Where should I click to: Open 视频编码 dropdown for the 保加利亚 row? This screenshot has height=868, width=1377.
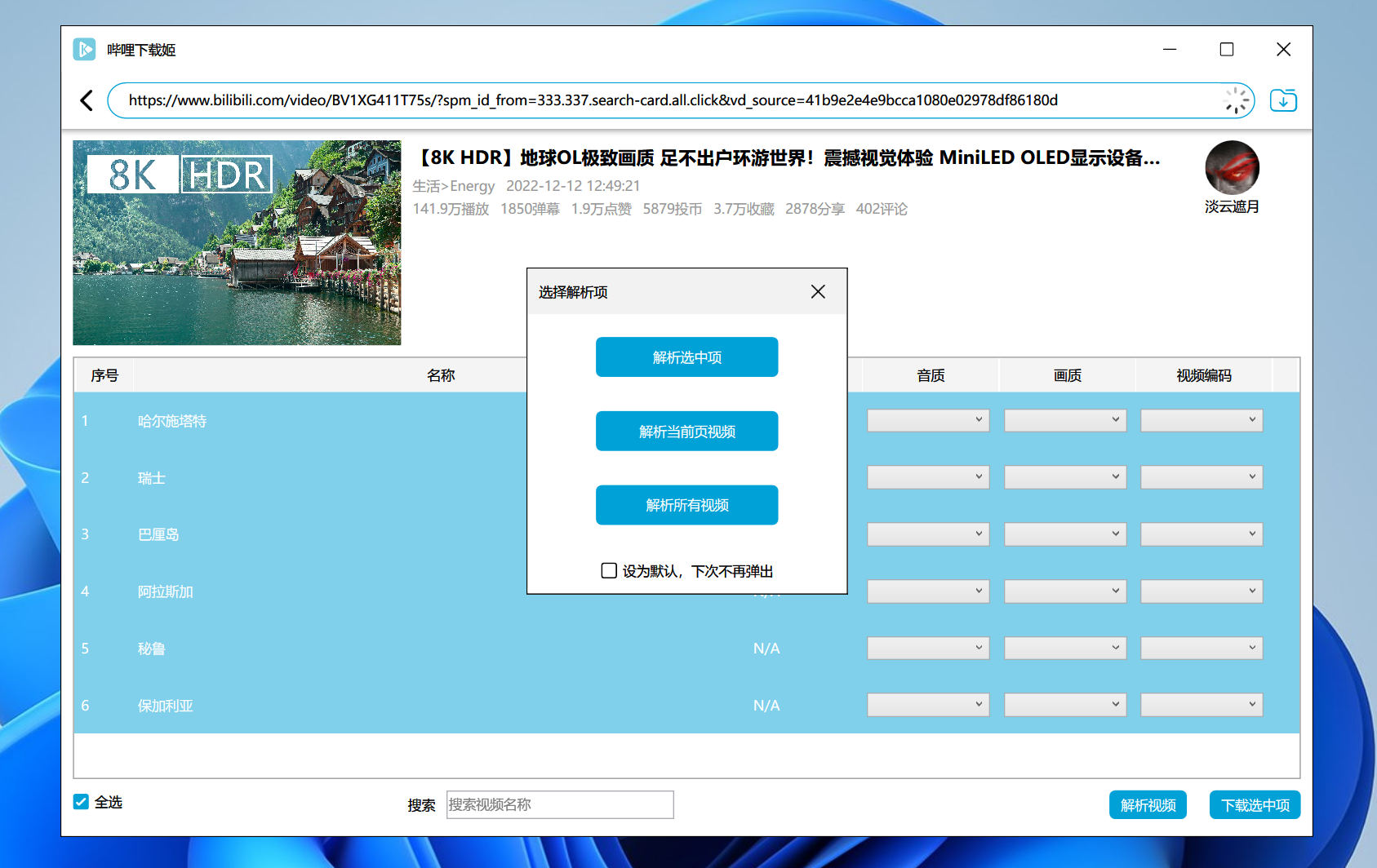coord(1202,705)
